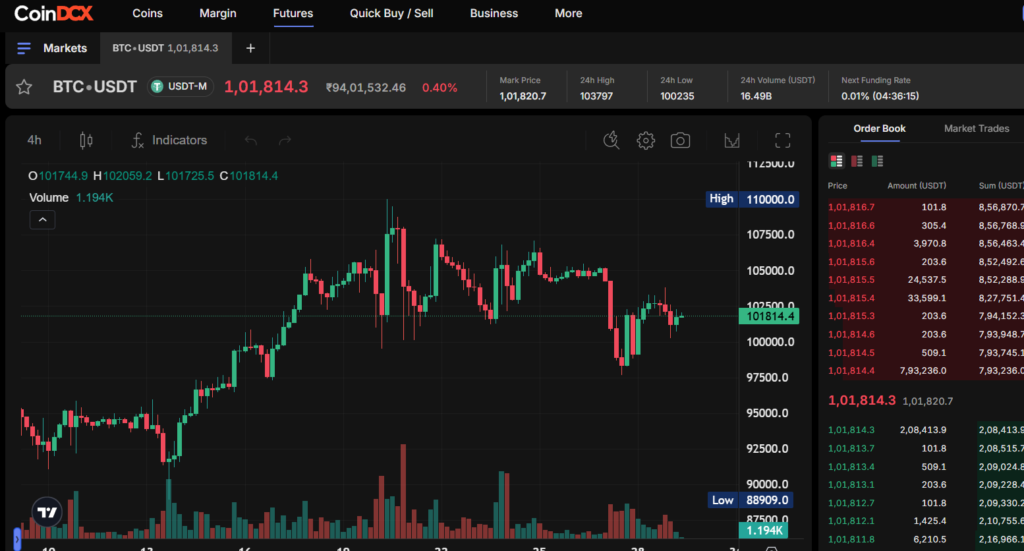
Task: Click the 0.40% change value
Action: (440, 87)
